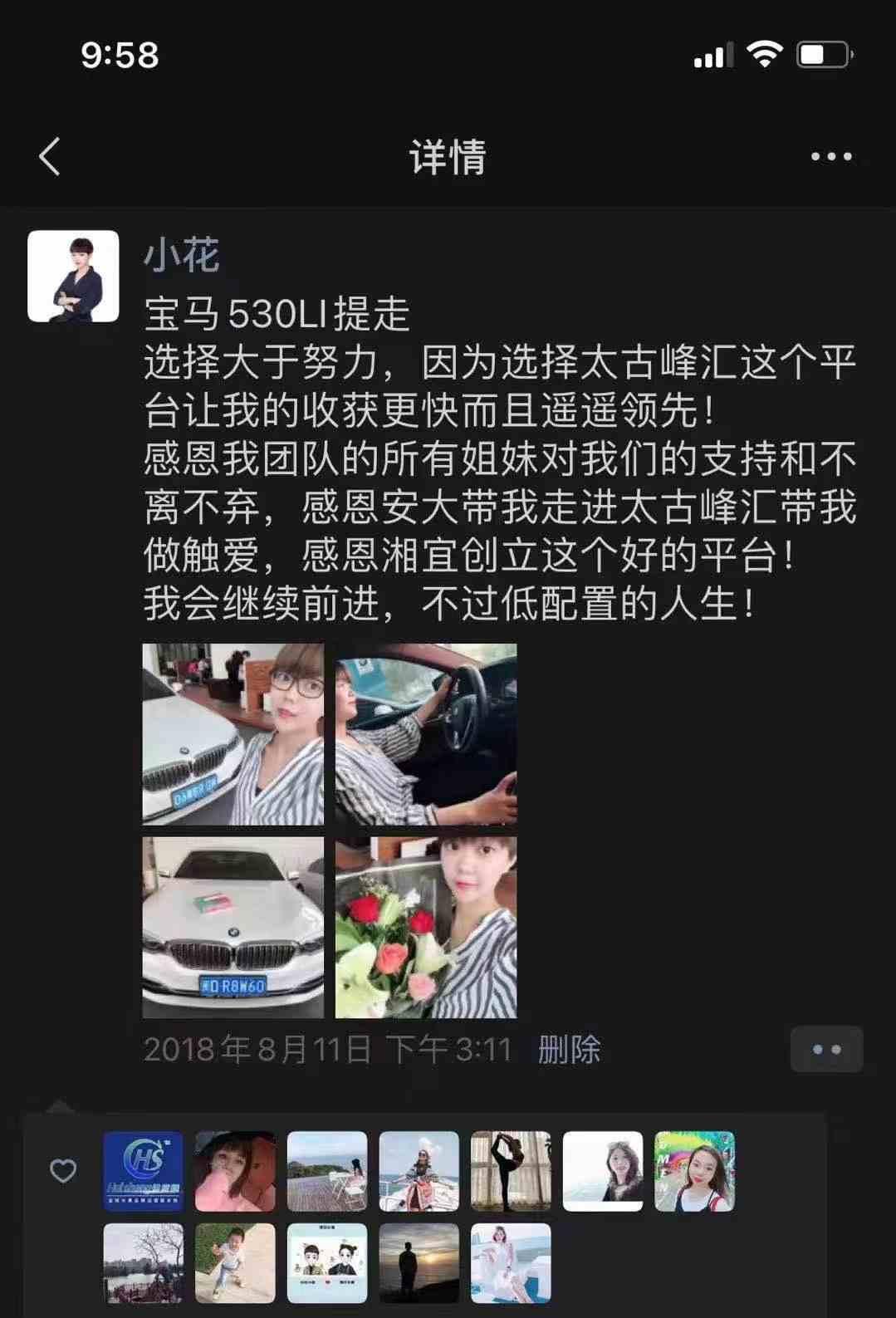The image size is (896, 1318).
Task: Open the yoga pose liker avatar
Action: pos(511,1171)
